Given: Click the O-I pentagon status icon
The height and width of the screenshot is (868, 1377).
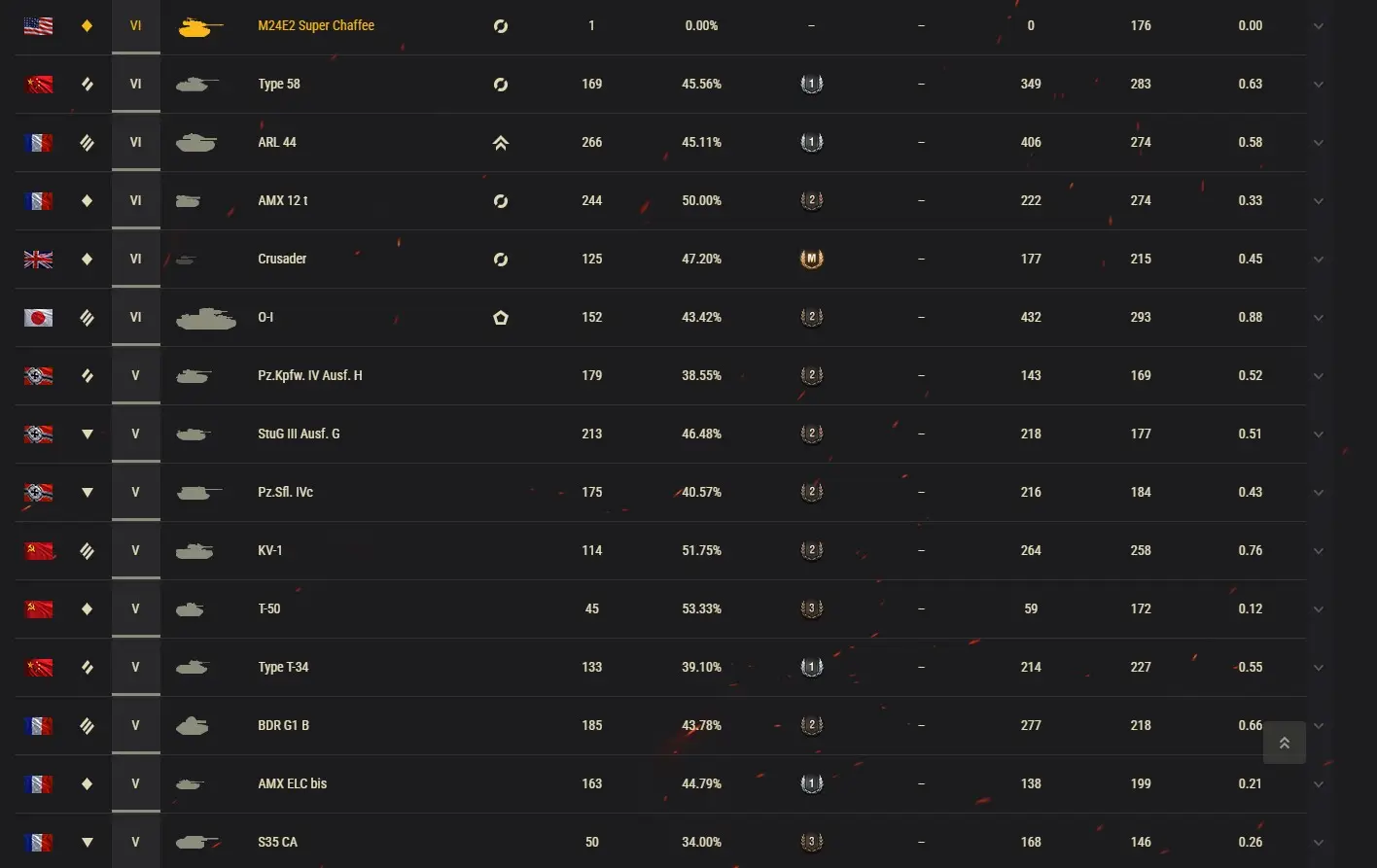Looking at the screenshot, I should point(501,318).
